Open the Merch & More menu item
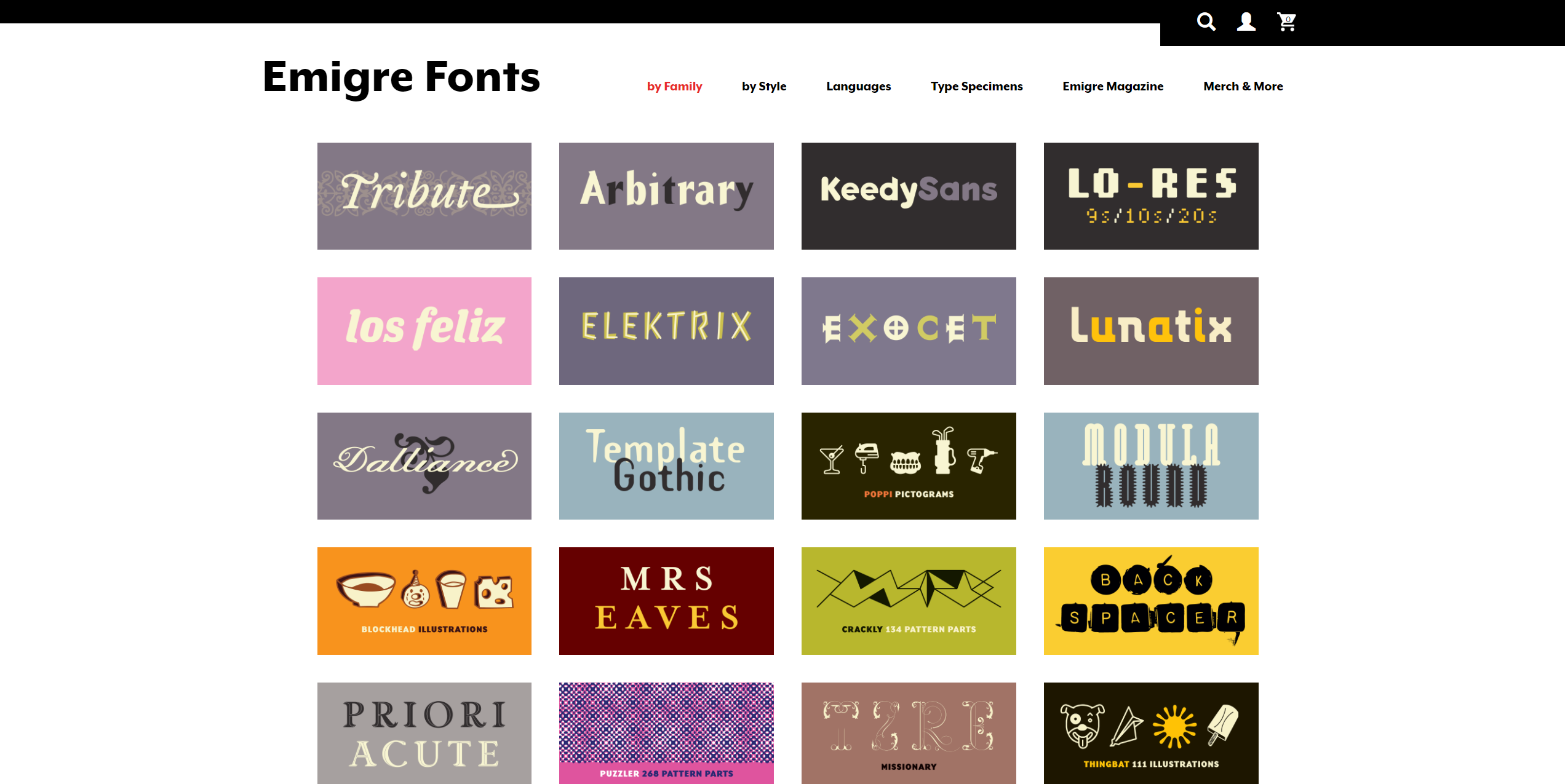Screen dimensions: 1565x784 click(x=1243, y=86)
